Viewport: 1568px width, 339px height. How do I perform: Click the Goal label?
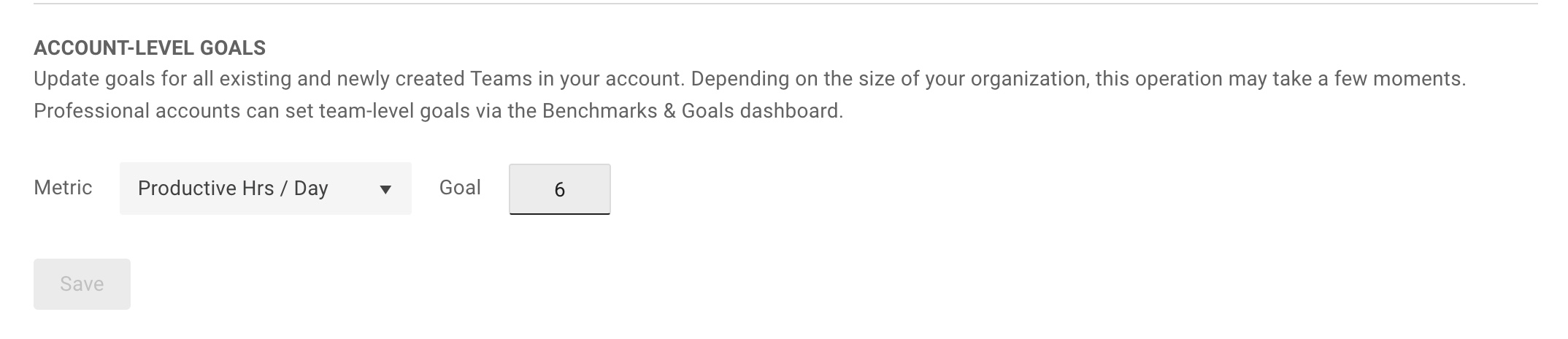click(x=460, y=188)
